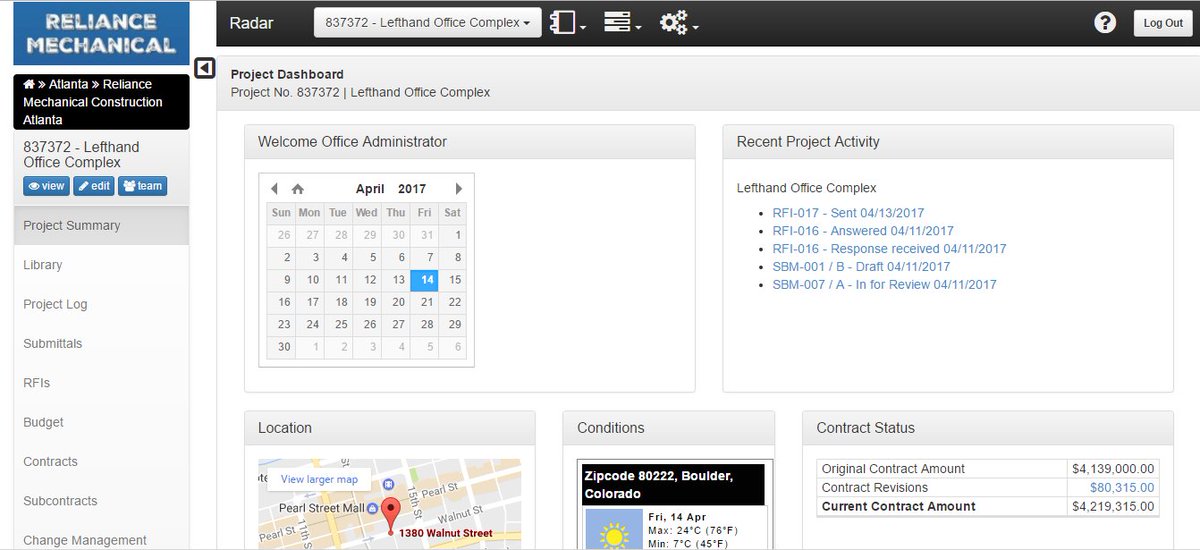Viewport: 1200px width, 550px height.
Task: Click the calendar home (today) icon
Action: pos(298,189)
